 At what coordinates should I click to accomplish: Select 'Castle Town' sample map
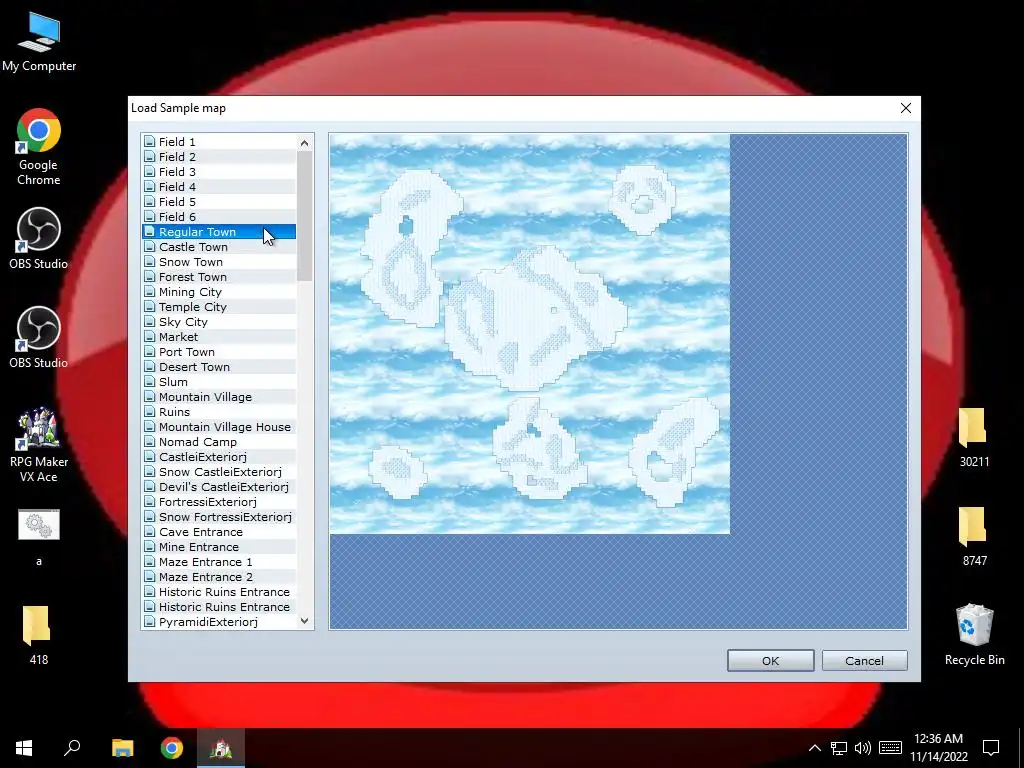(219, 247)
